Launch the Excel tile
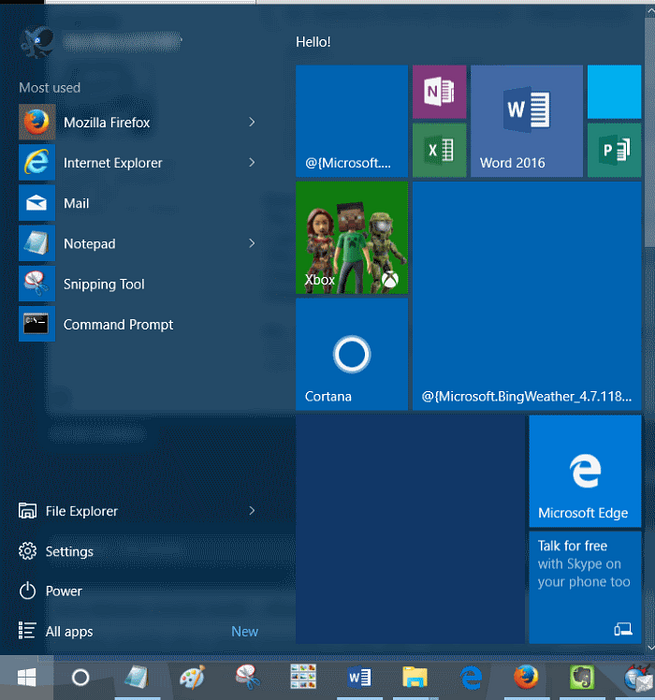 (x=439, y=150)
